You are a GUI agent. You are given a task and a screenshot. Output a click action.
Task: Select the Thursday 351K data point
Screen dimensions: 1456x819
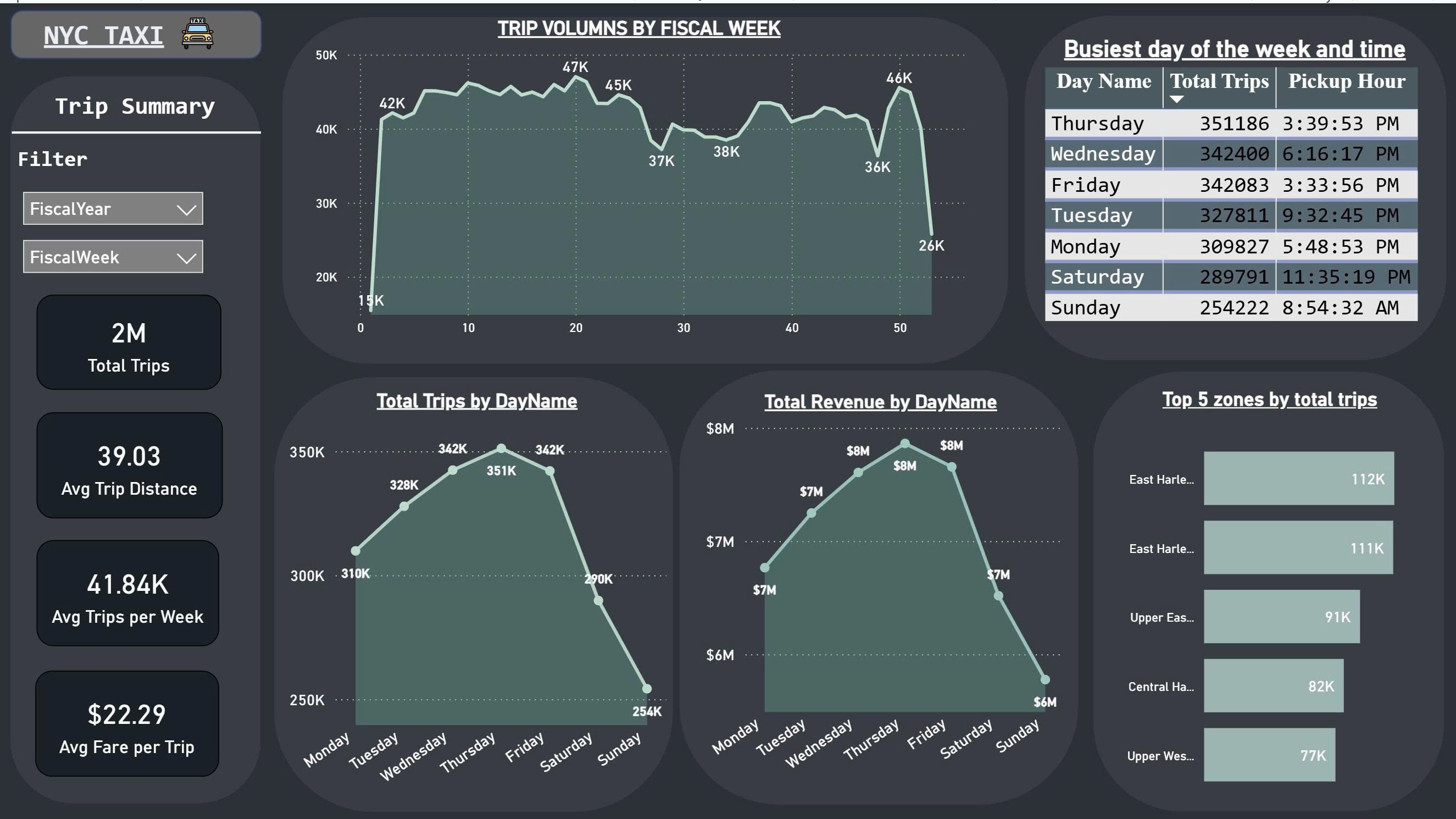[501, 449]
